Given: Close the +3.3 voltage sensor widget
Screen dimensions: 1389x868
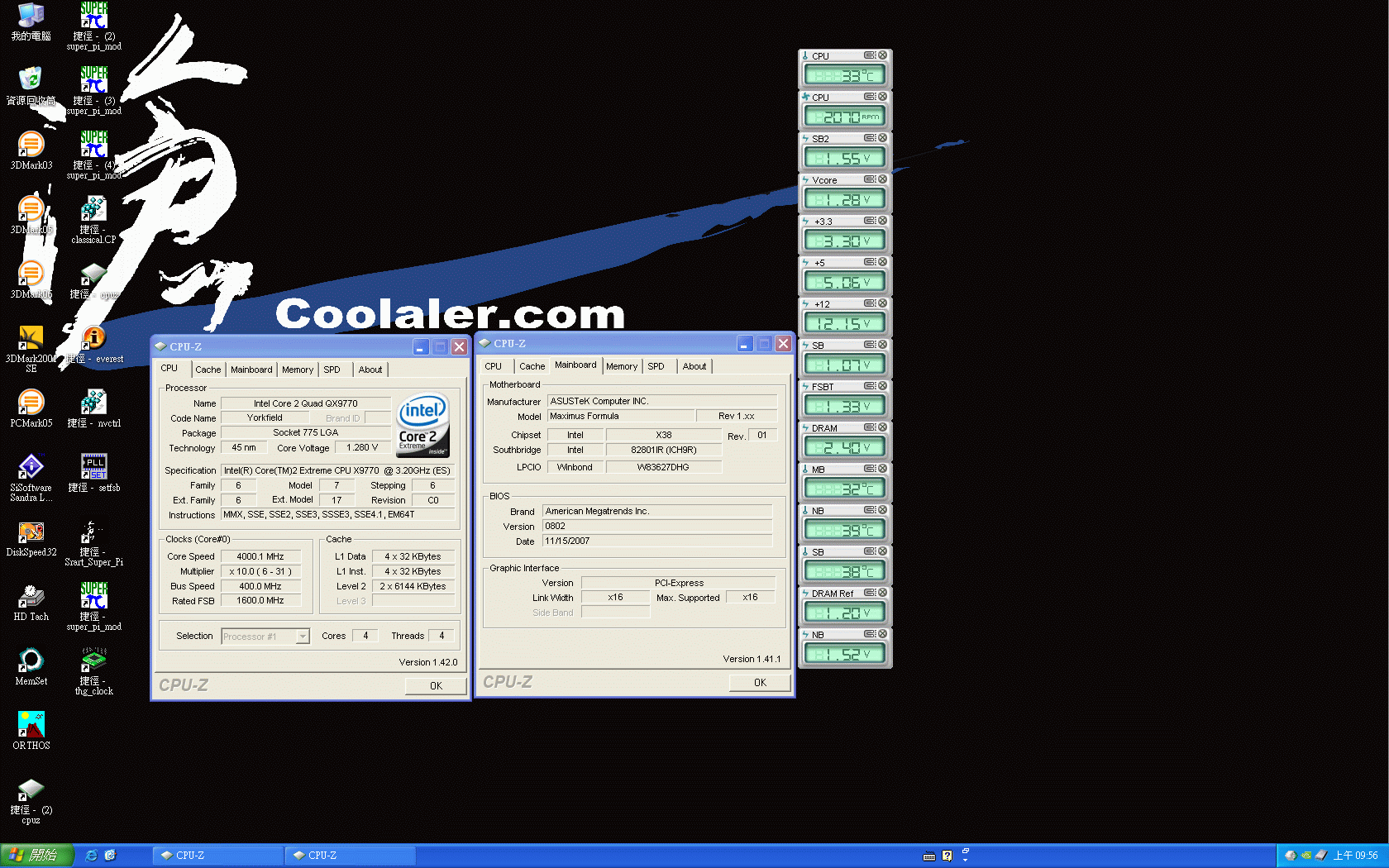Looking at the screenshot, I should [x=882, y=221].
